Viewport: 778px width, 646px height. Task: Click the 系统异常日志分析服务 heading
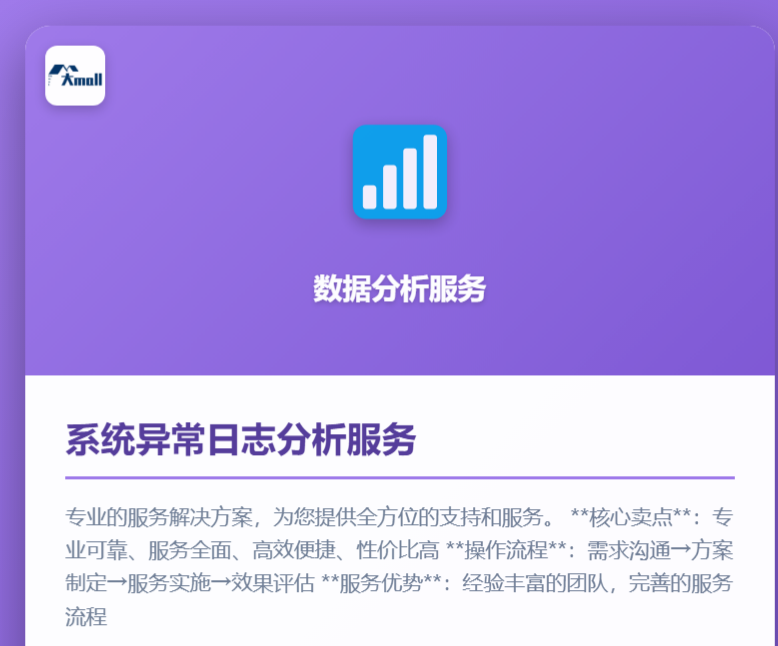point(241,440)
